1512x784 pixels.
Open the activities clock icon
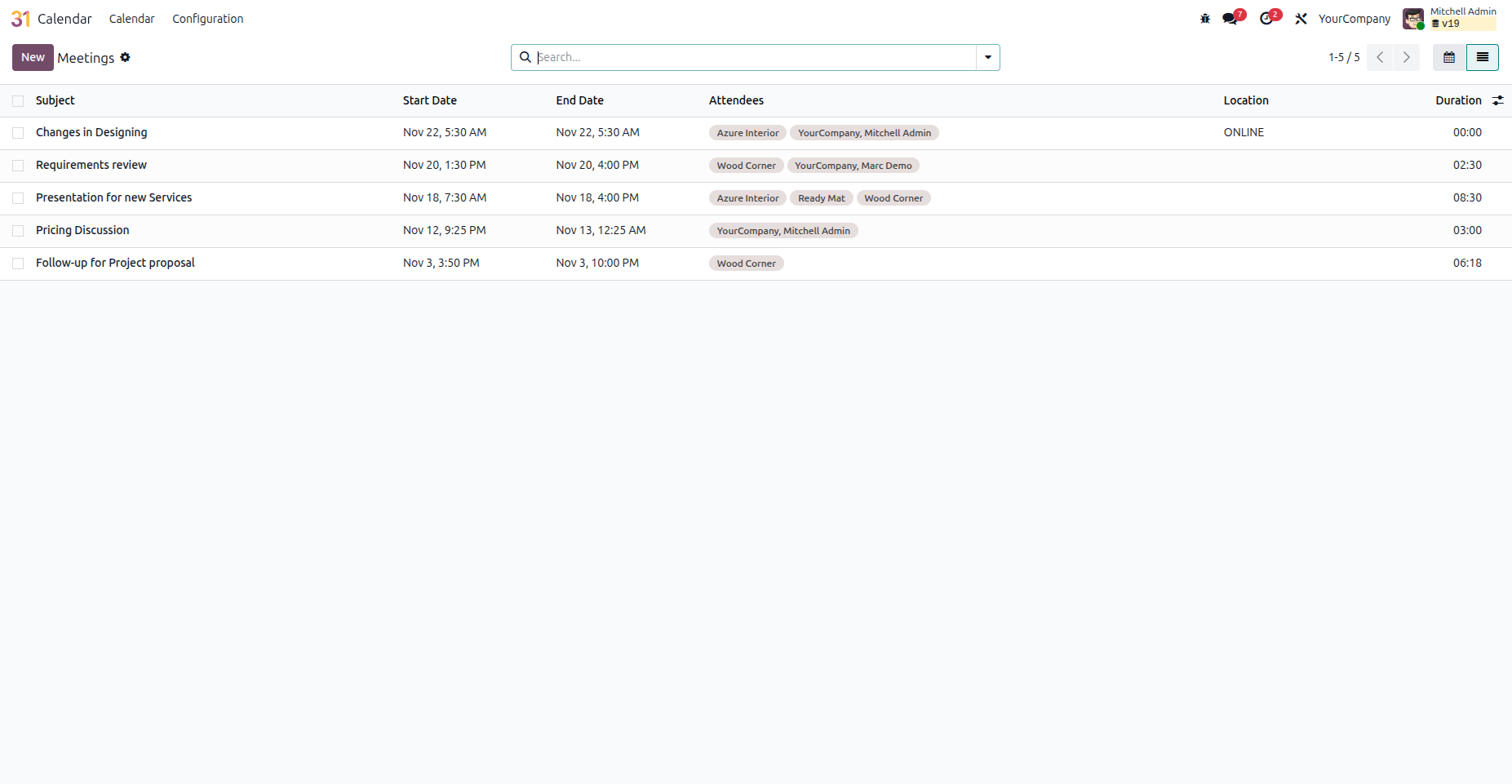pos(1267,19)
